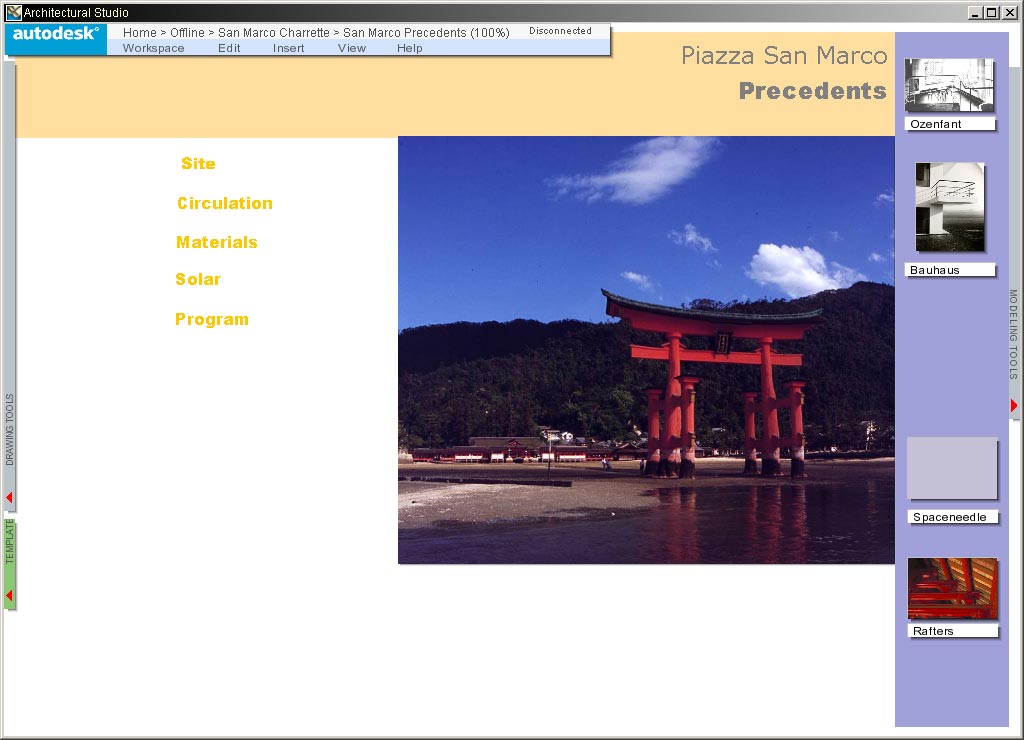Select the Bauhaus photo thumbnail
This screenshot has width=1024, height=740.
click(950, 207)
